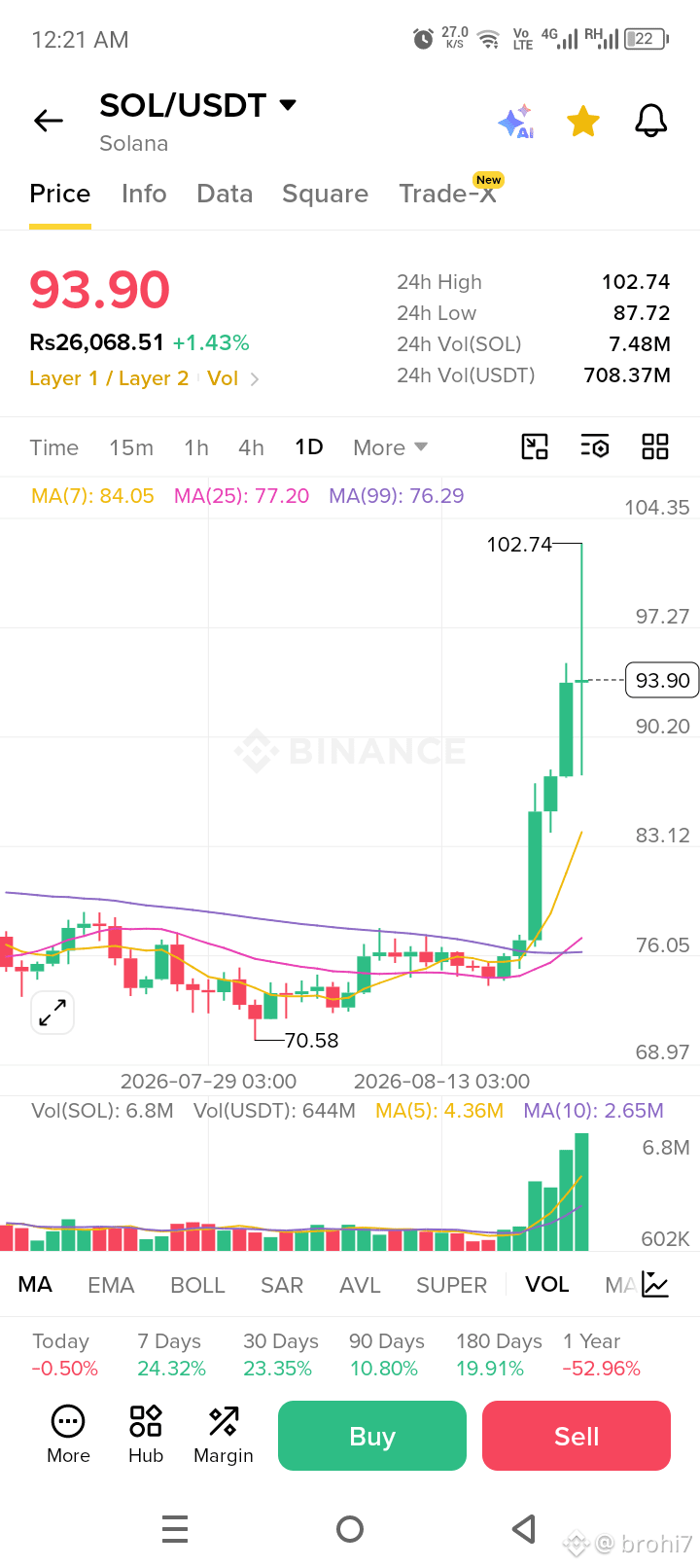
Task: Open the More options button
Action: (68, 1435)
